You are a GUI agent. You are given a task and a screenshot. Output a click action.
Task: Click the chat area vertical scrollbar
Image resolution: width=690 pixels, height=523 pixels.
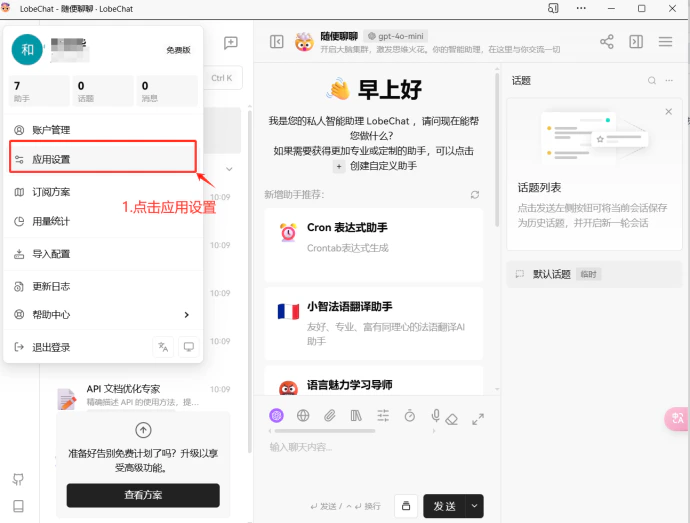pyautogui.click(x=497, y=150)
